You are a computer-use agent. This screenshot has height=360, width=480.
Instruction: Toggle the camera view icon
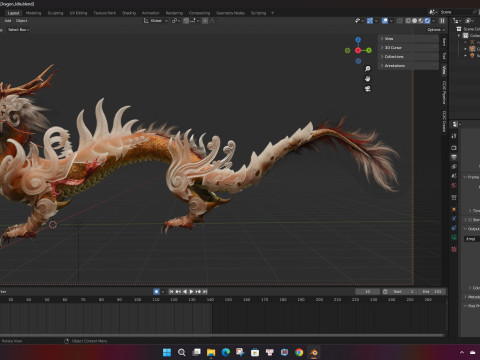click(367, 89)
